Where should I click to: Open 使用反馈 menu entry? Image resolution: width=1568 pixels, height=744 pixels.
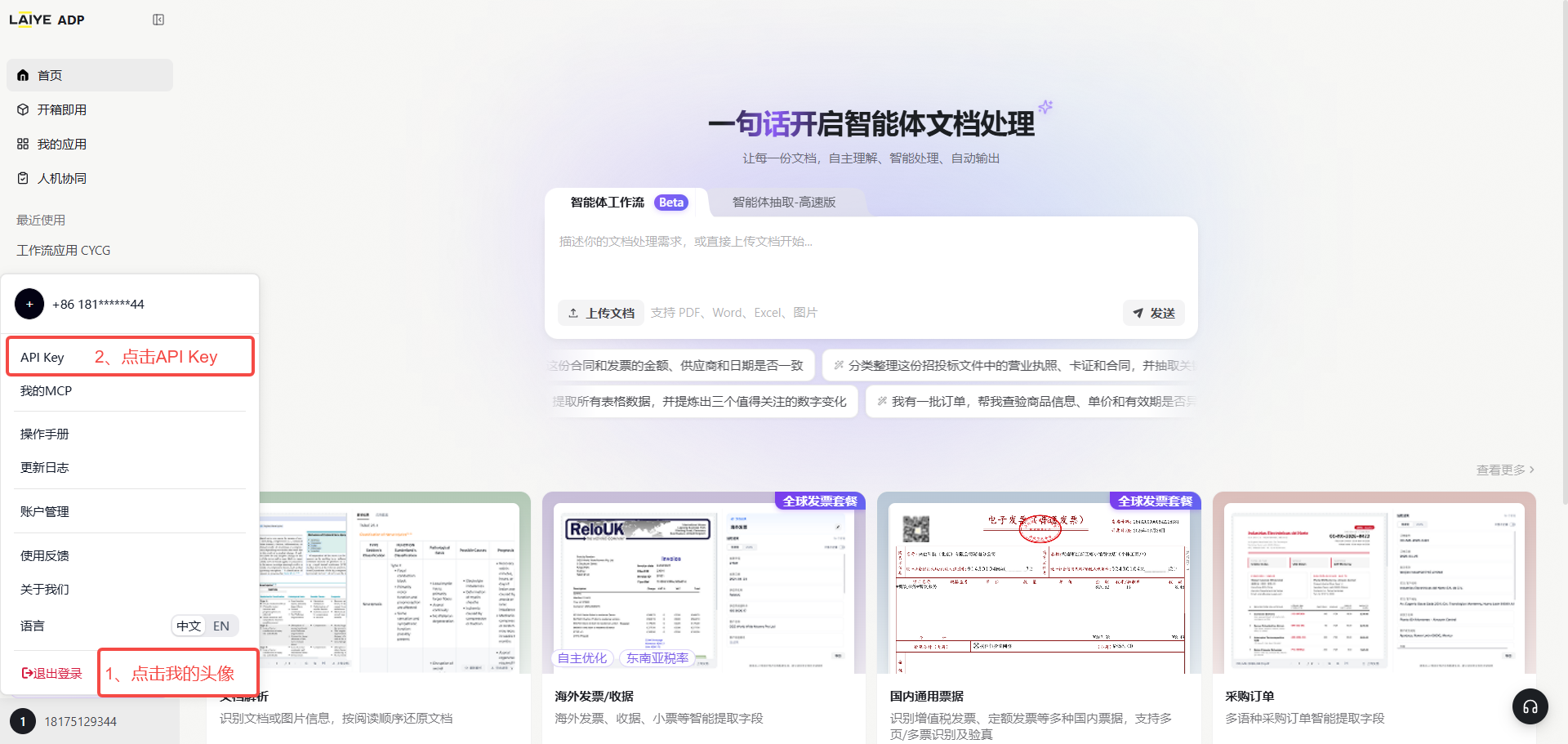click(131, 555)
